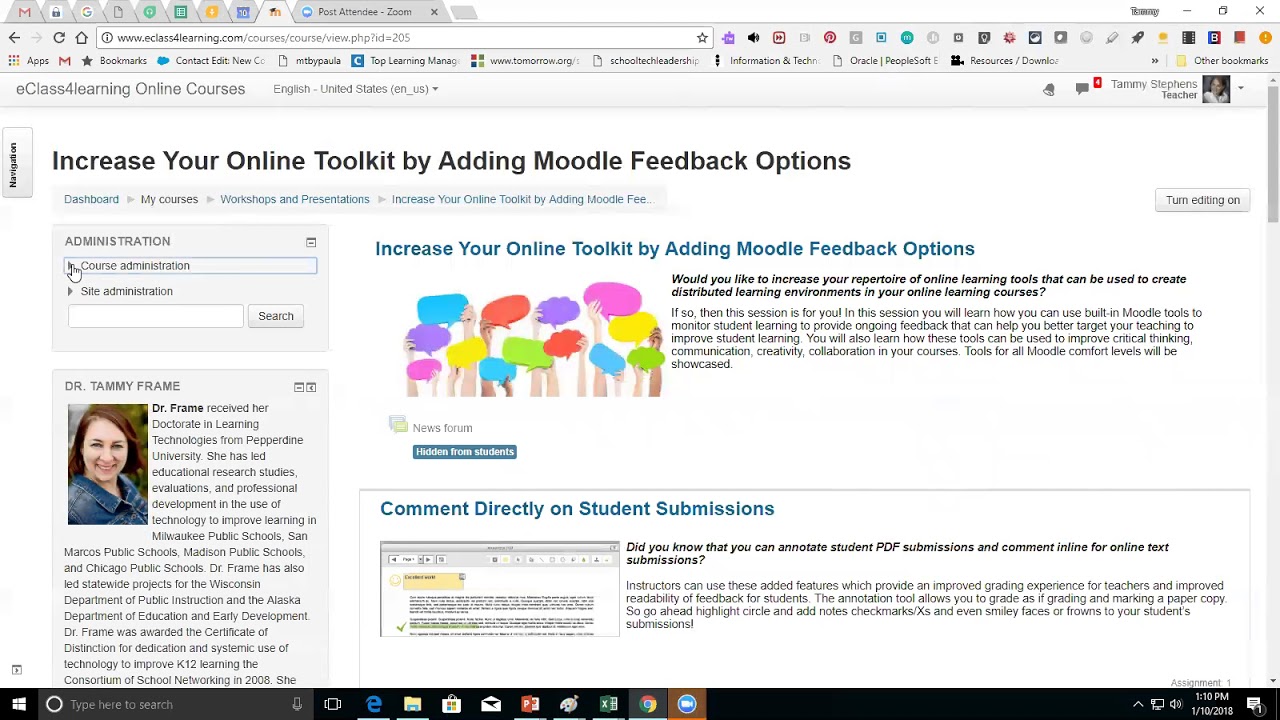Open the News forum icon
Viewport: 1280px width, 720px height.
pyautogui.click(x=398, y=426)
